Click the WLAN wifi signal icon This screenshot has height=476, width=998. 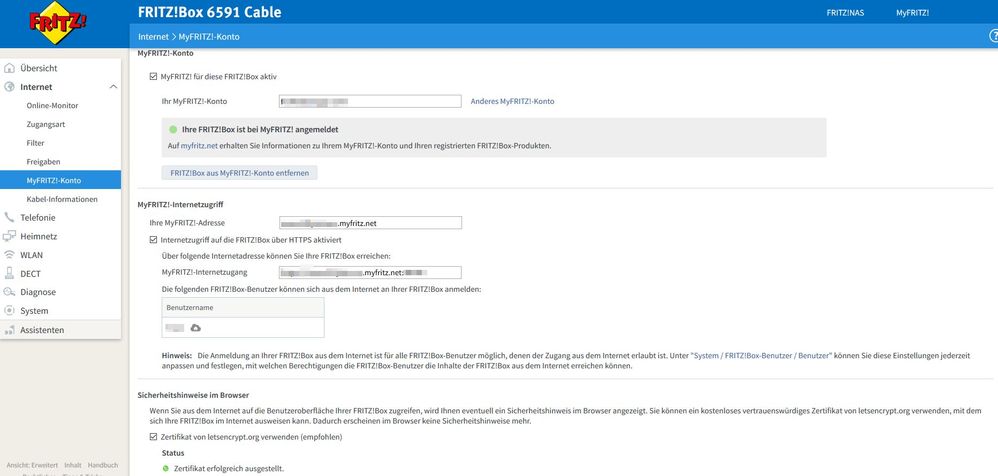(9, 255)
